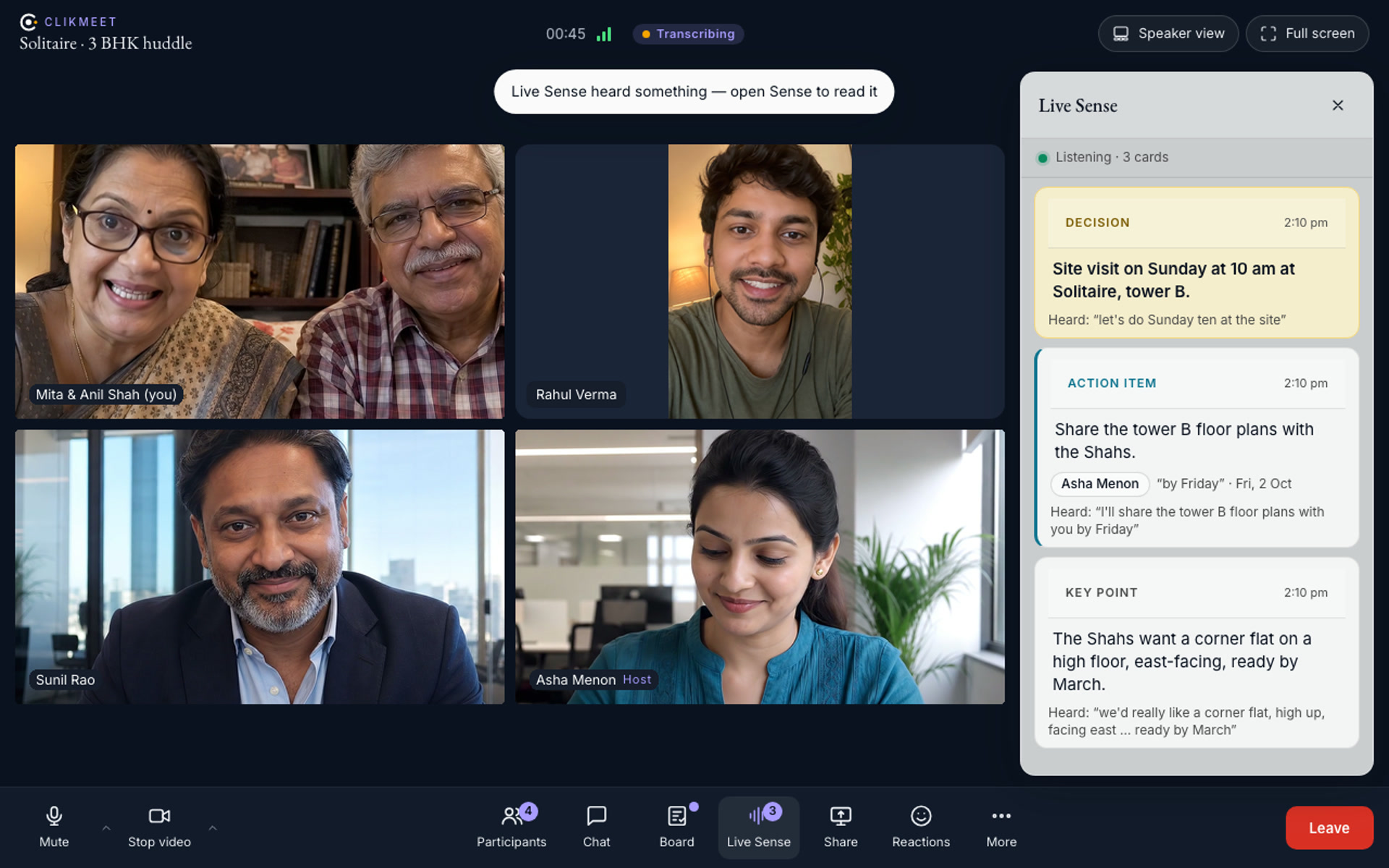The height and width of the screenshot is (868, 1389).
Task: Open the More options menu
Action: tap(1001, 827)
